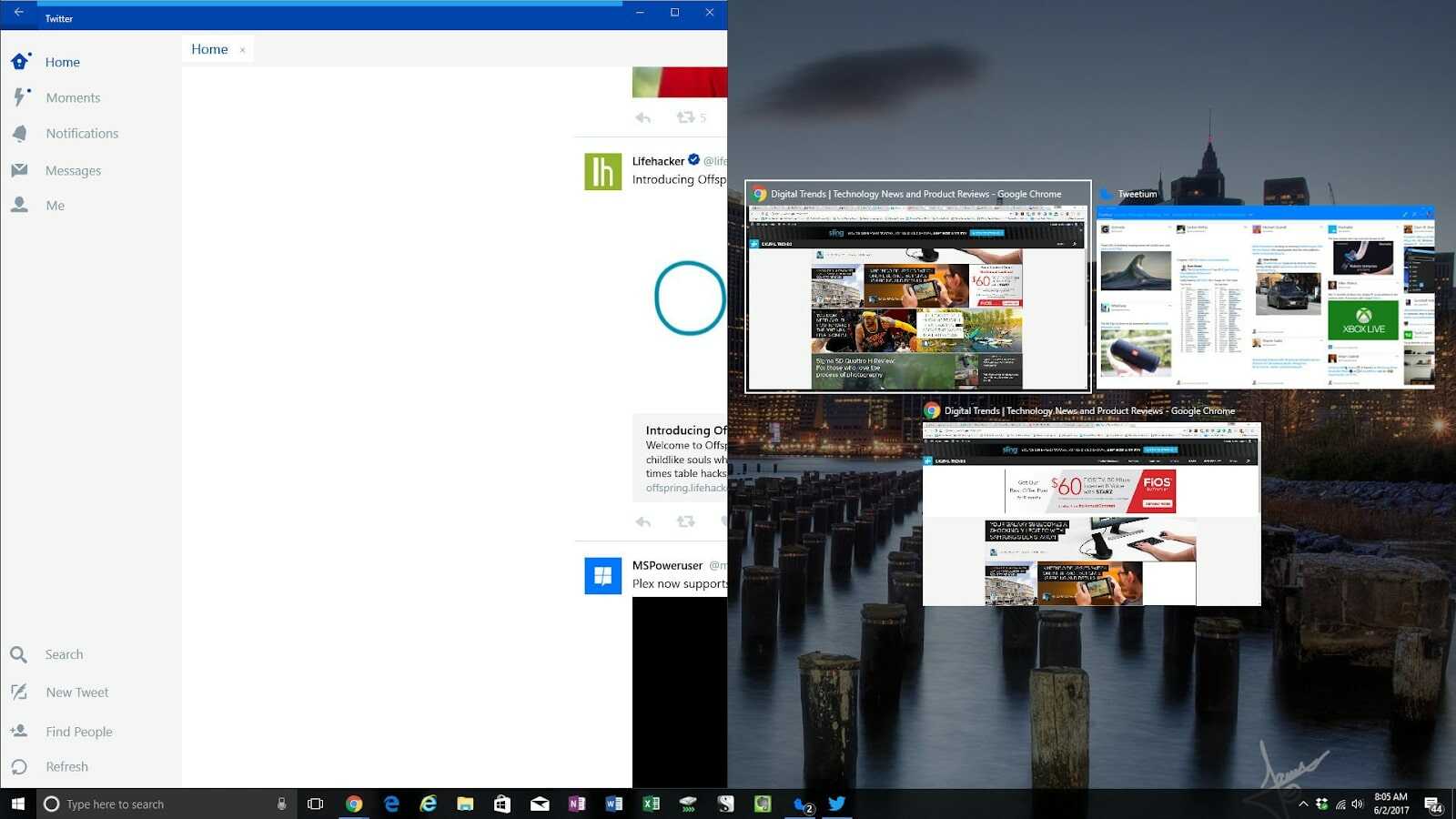Image resolution: width=1456 pixels, height=819 pixels.
Task: Retweet the Lifehacker tweet via retweet icon
Action: coord(685,521)
